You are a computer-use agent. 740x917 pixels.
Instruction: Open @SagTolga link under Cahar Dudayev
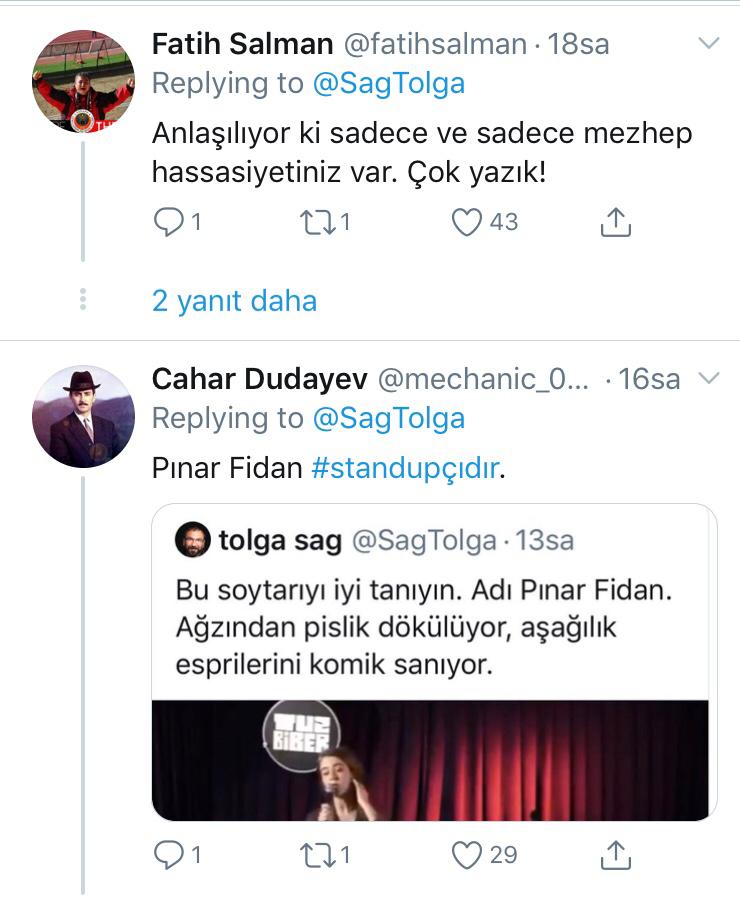pyautogui.click(x=389, y=418)
